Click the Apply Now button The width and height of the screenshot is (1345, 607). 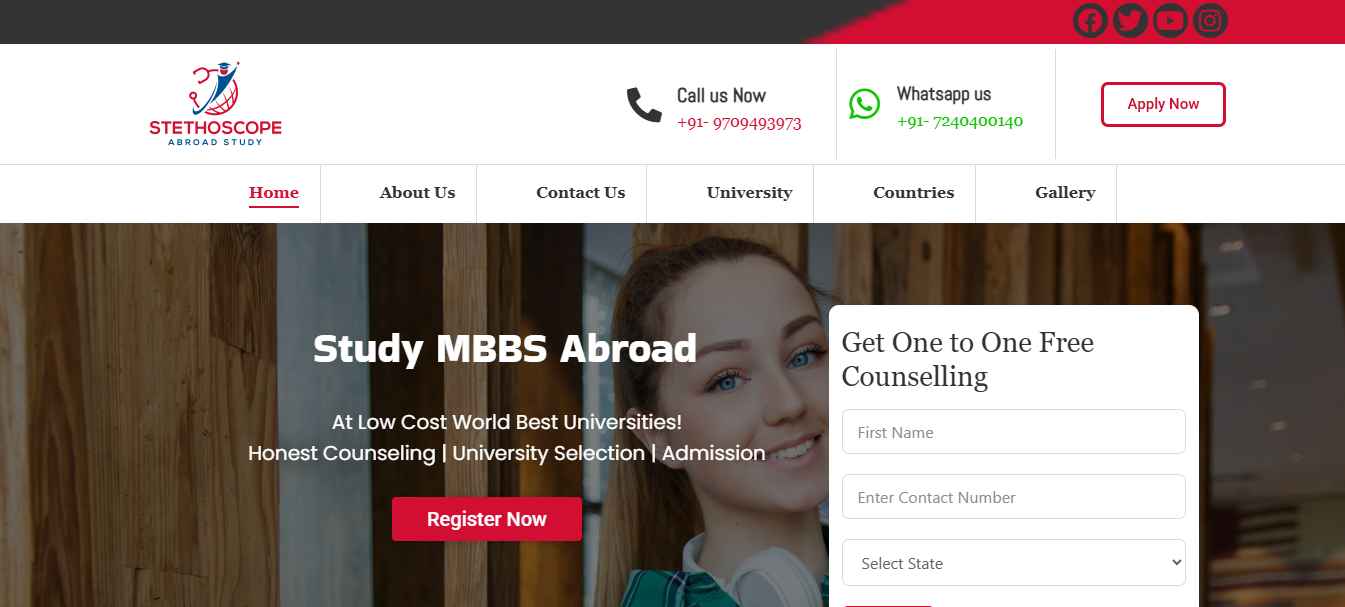[1163, 104]
